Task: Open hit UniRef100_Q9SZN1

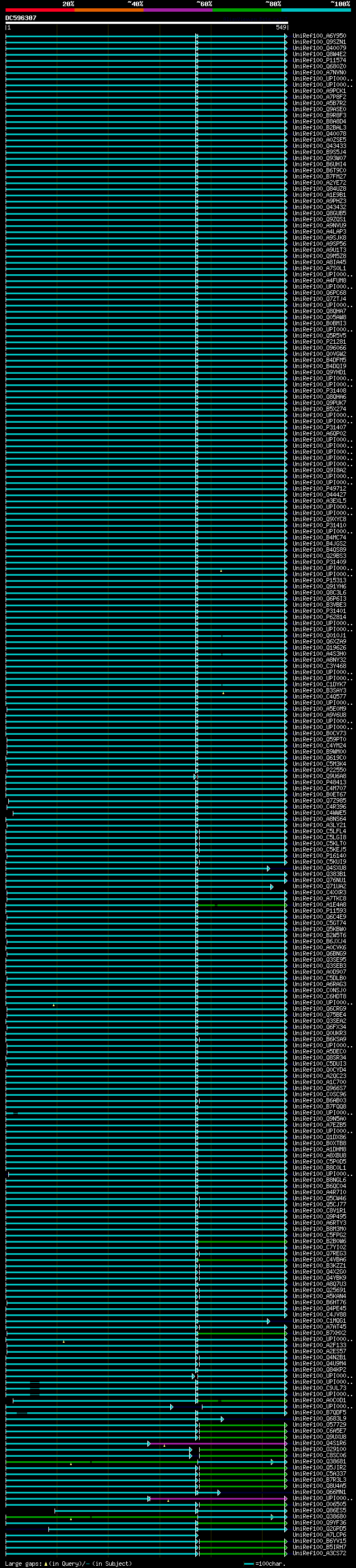Action: [x=319, y=42]
